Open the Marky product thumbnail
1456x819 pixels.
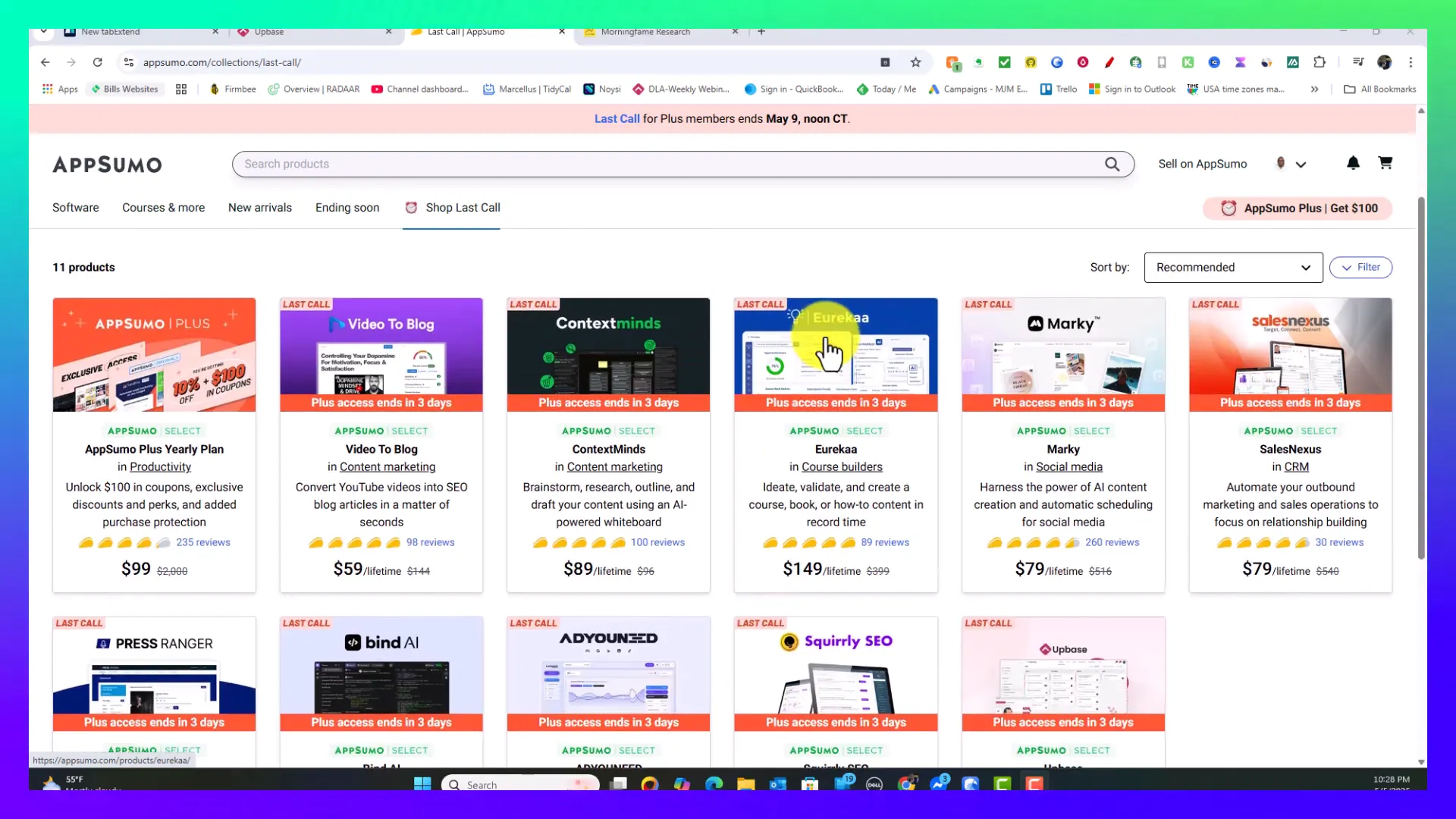click(1063, 354)
